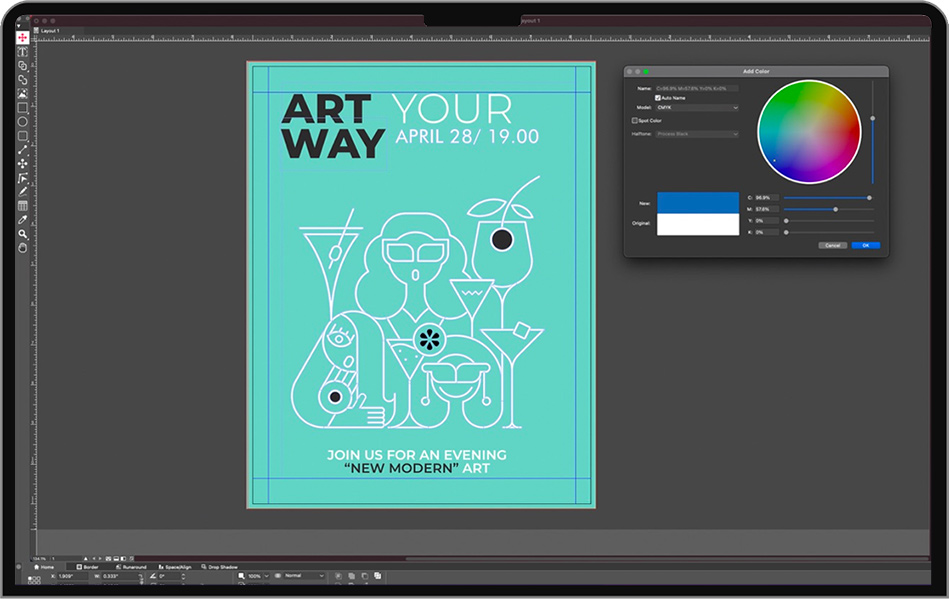Open the Model CMYK dropdown
This screenshot has height=599, width=949.
click(697, 107)
